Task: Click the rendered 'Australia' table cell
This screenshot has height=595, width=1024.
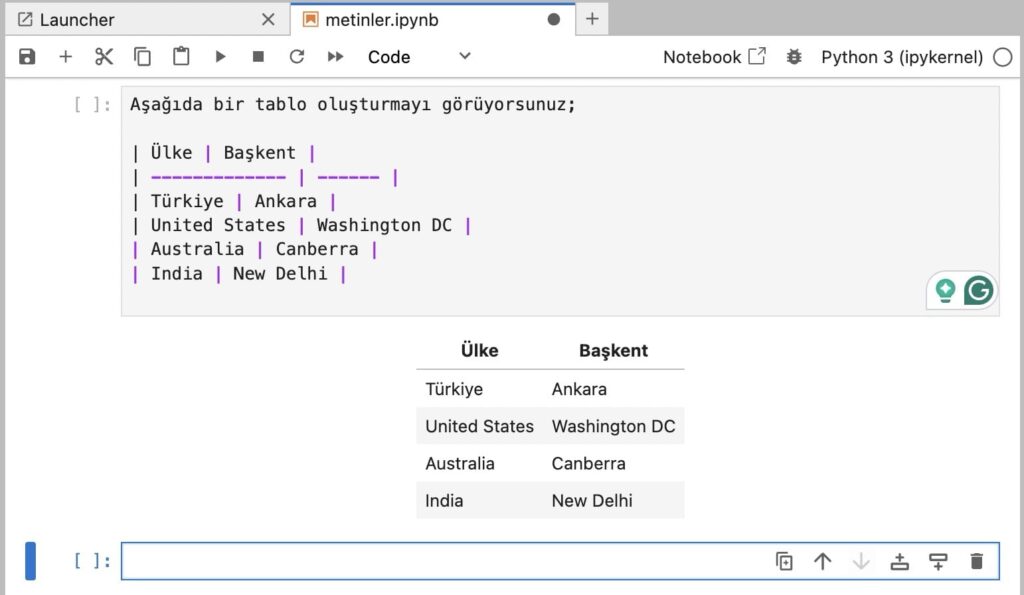Action: (460, 464)
